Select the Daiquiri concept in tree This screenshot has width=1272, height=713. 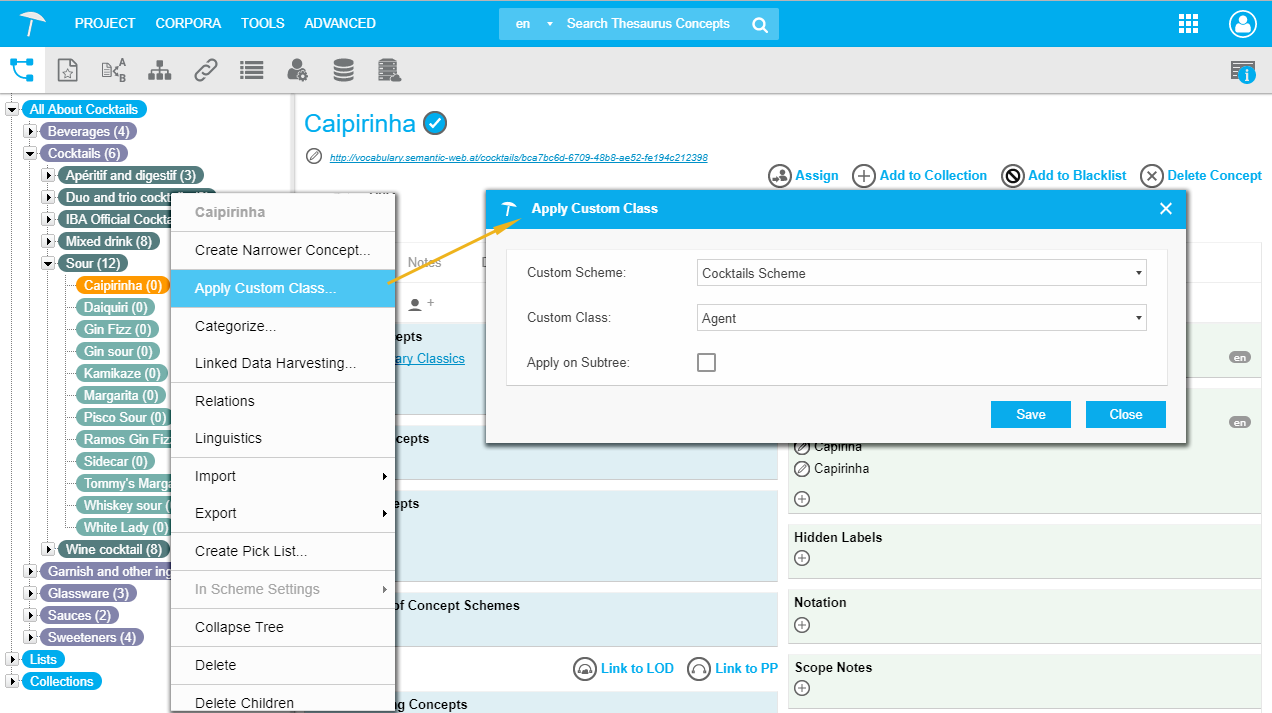[117, 307]
